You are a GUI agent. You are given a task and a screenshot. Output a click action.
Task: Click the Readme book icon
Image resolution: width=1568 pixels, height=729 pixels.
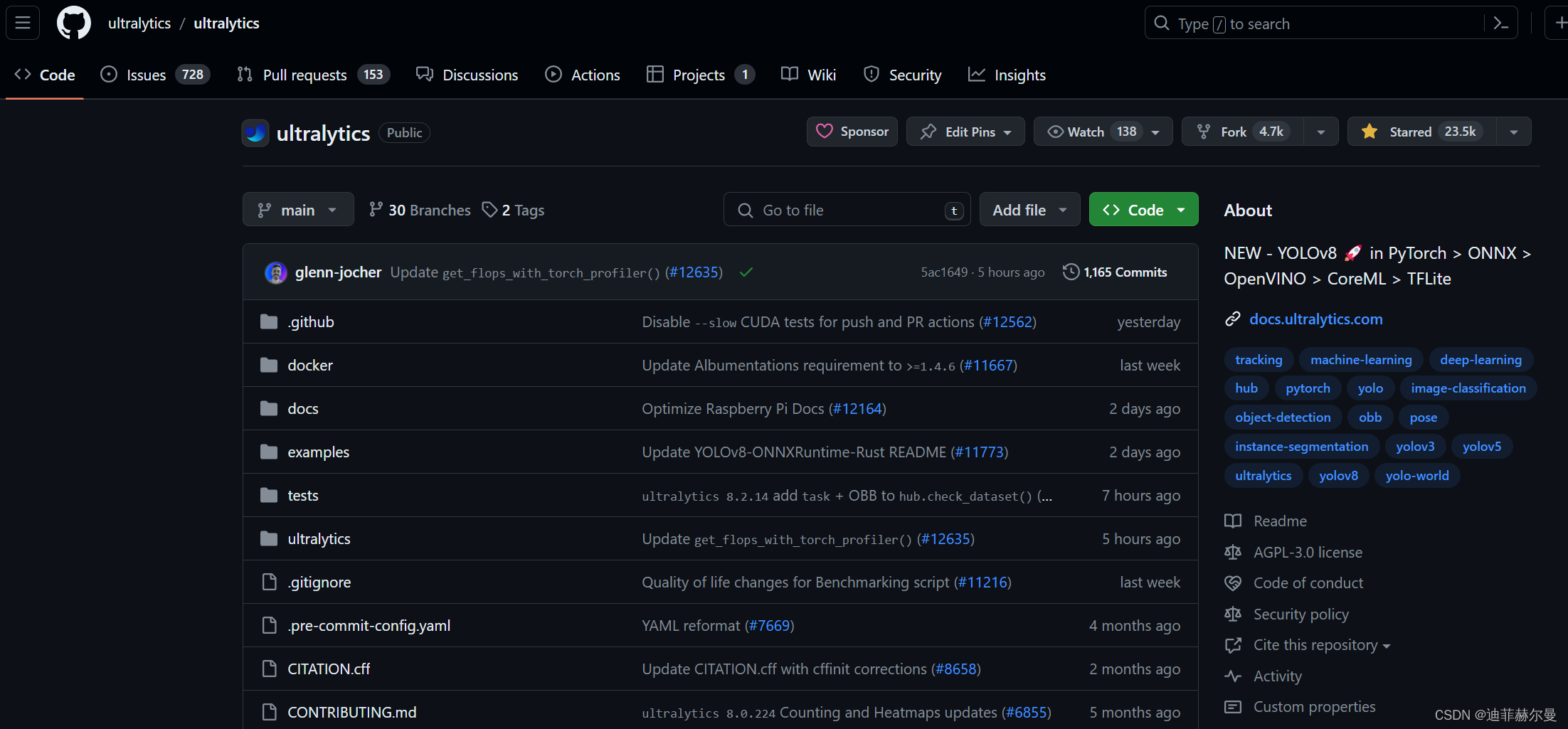1233,521
